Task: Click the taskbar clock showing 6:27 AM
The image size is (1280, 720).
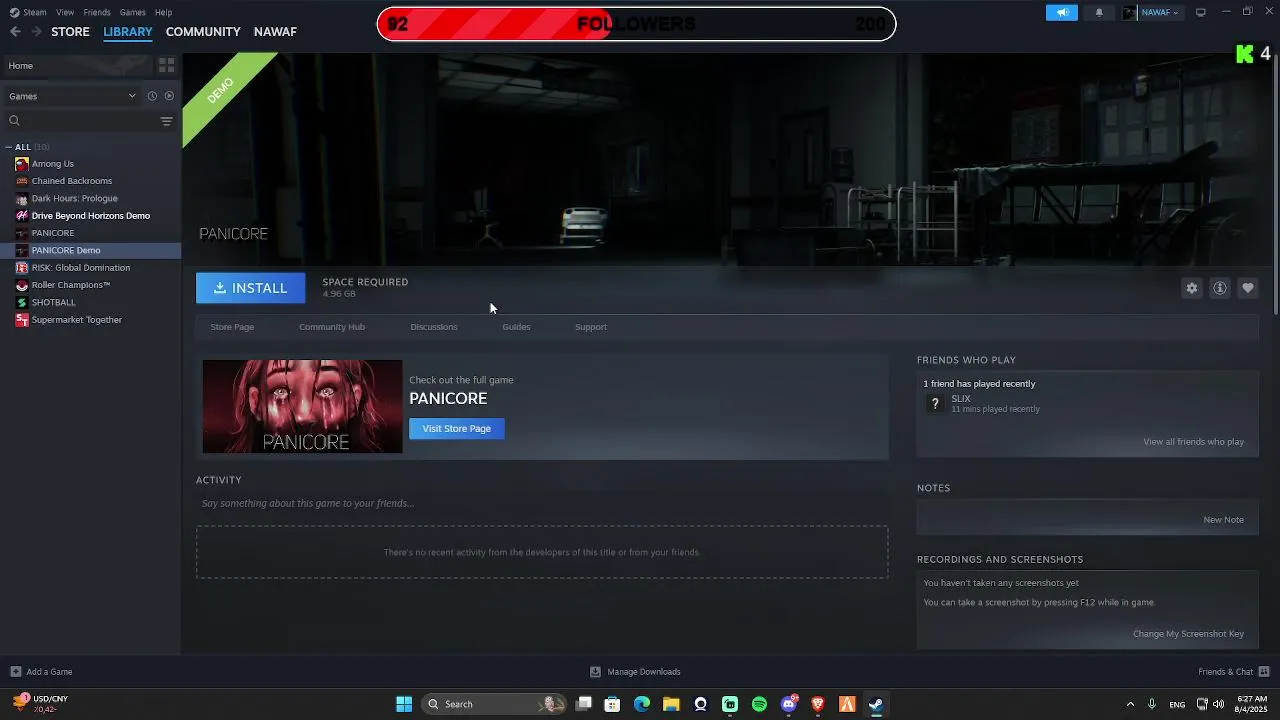Action: (1251, 704)
